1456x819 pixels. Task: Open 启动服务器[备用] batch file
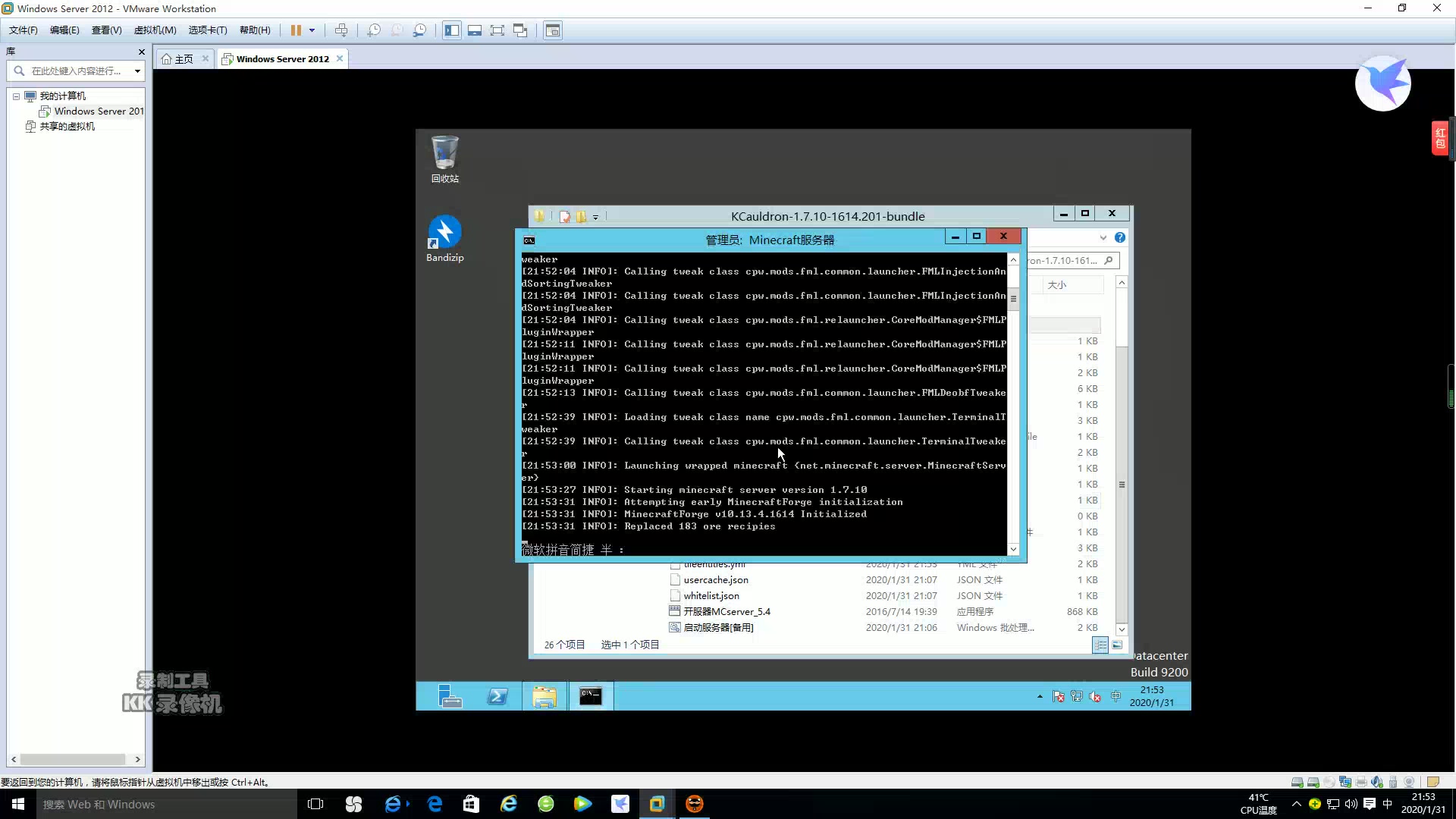pyautogui.click(x=717, y=628)
